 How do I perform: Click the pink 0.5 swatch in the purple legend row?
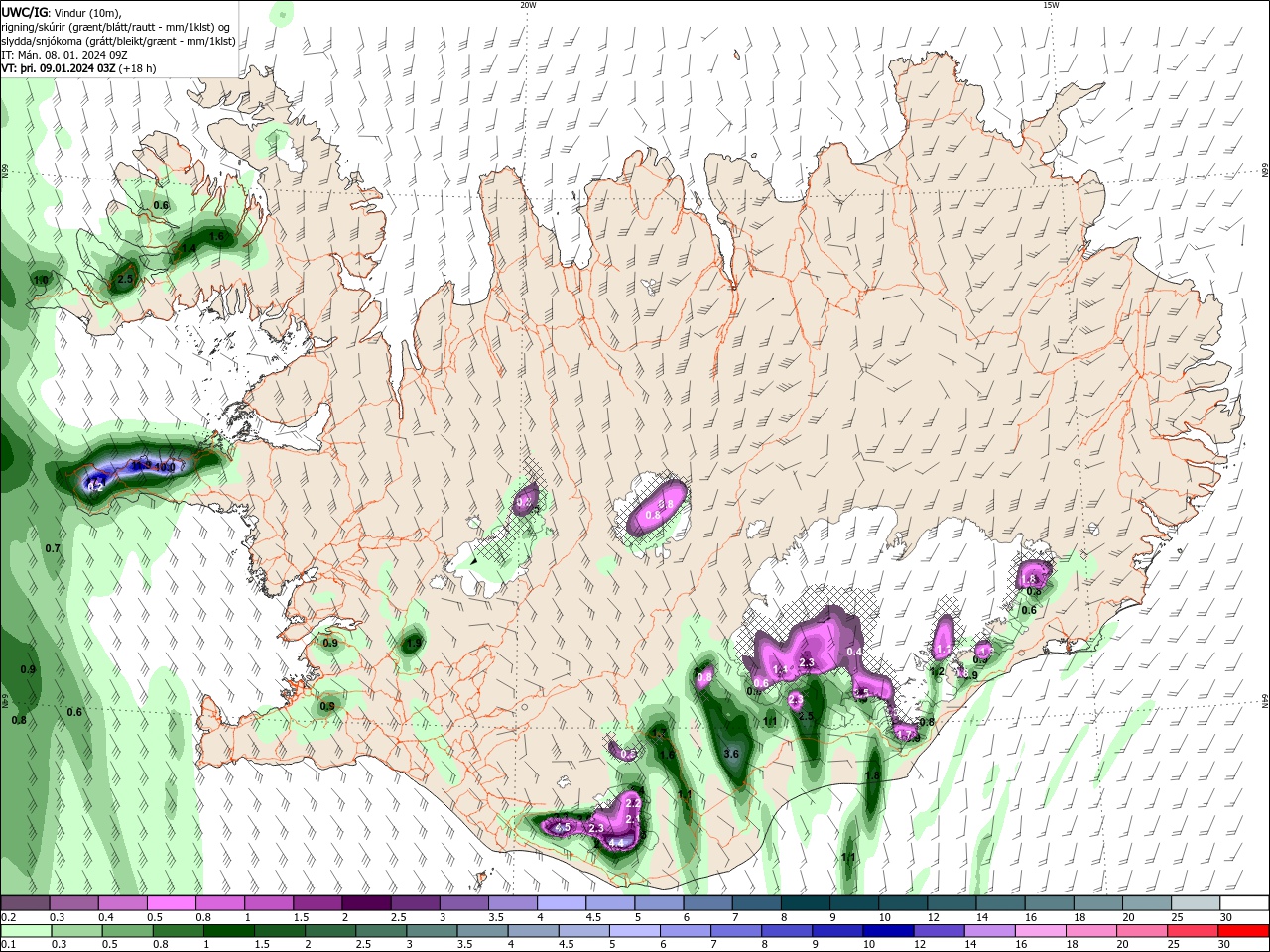tap(172, 903)
